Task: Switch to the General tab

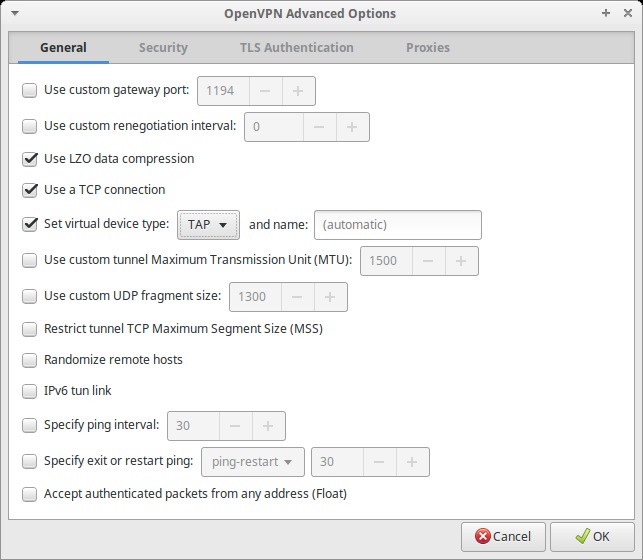Action: [x=63, y=48]
